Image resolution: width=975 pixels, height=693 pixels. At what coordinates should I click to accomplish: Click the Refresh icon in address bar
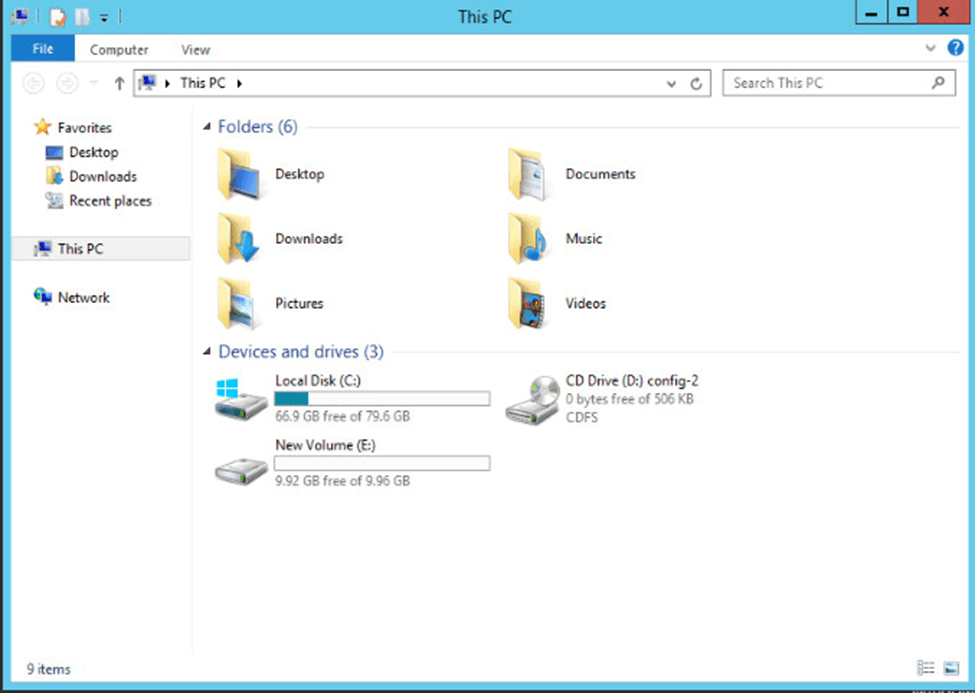pos(696,83)
